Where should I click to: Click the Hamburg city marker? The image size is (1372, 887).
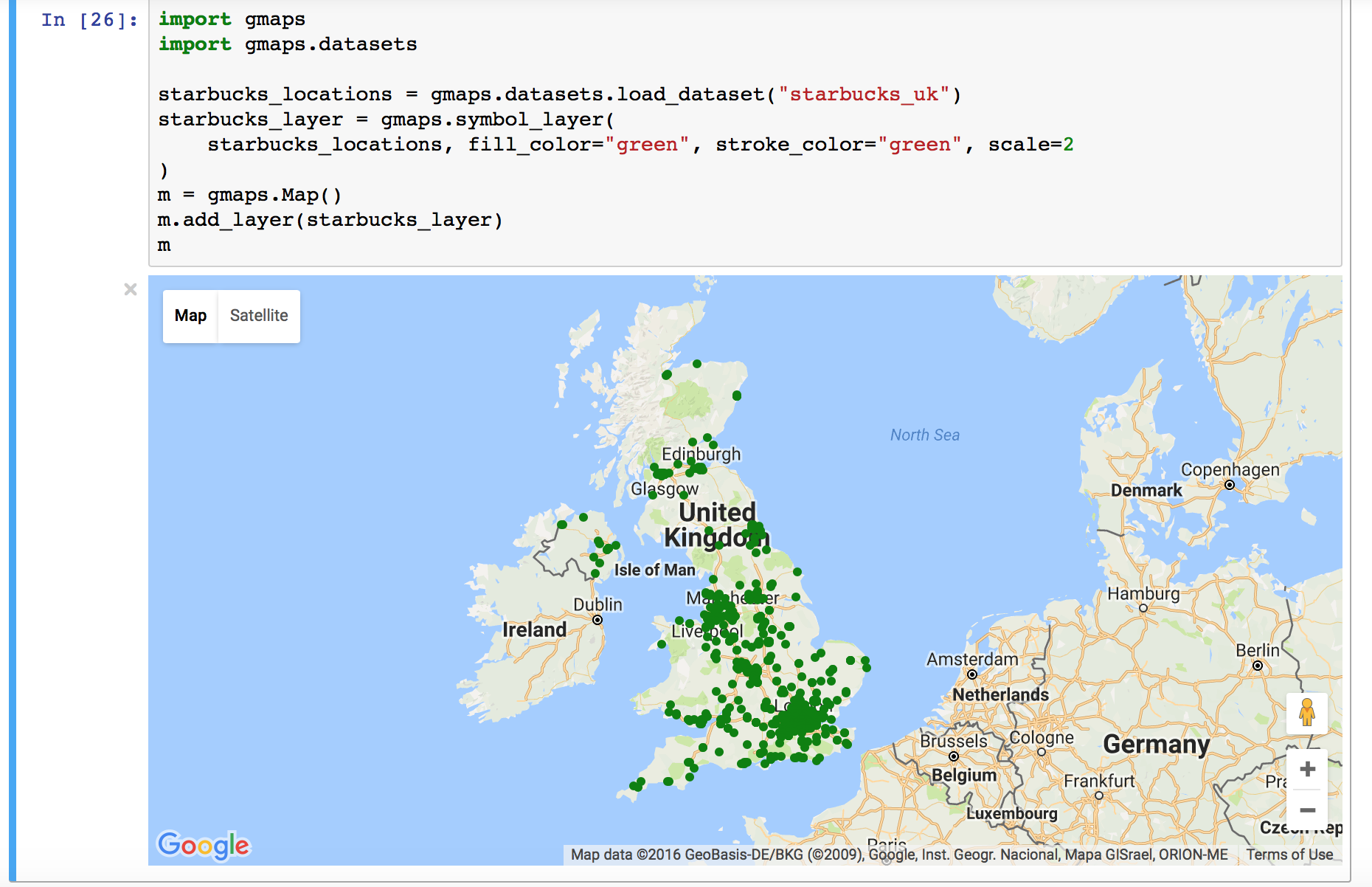point(1143,608)
